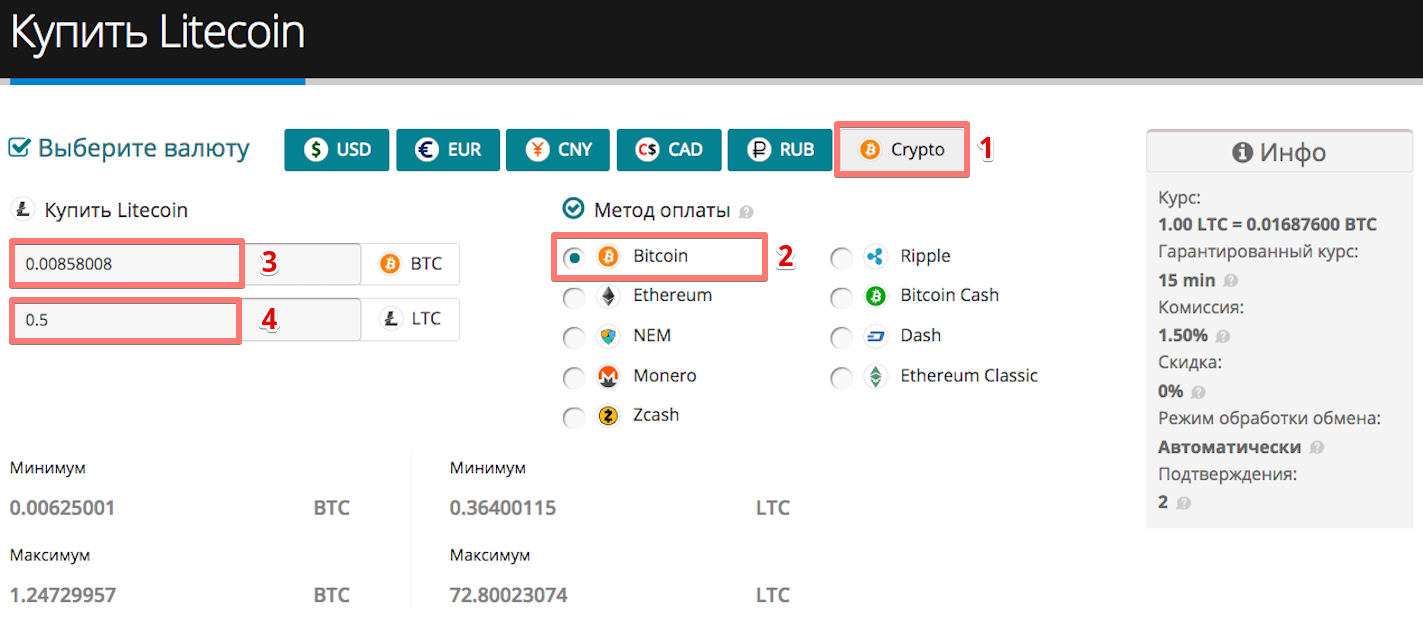Click the Ripple logo icon
Viewport: 1423px width, 619px height.
tap(876, 257)
